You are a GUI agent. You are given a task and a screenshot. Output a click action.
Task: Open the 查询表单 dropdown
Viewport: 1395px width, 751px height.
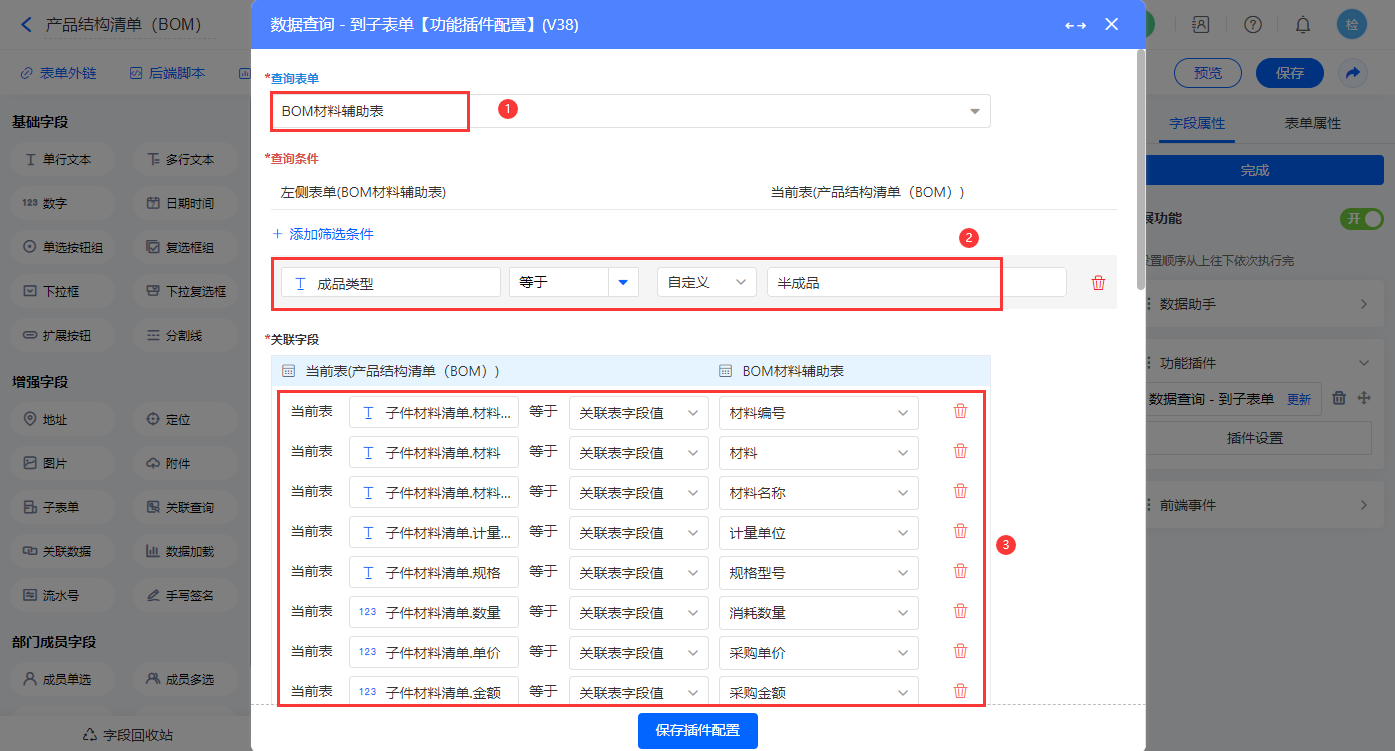coord(974,111)
